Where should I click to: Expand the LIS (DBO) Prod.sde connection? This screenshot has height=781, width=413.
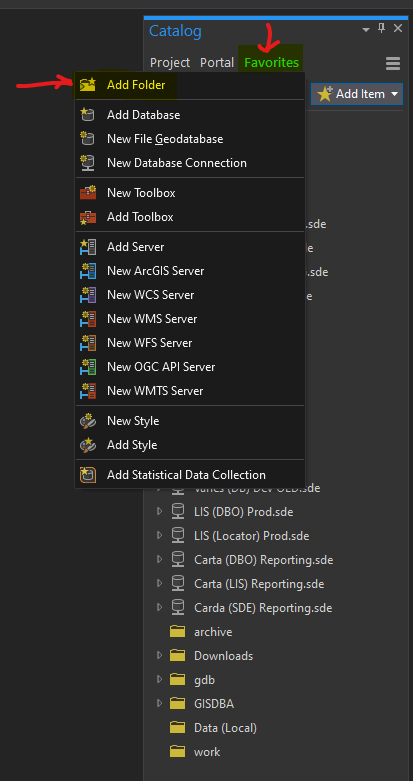(x=159, y=512)
